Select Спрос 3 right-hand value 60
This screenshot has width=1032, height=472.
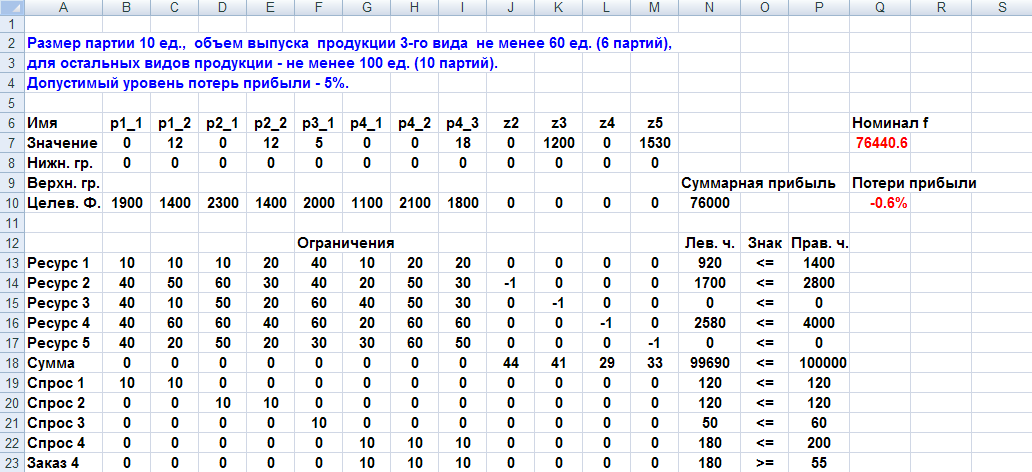pos(819,423)
